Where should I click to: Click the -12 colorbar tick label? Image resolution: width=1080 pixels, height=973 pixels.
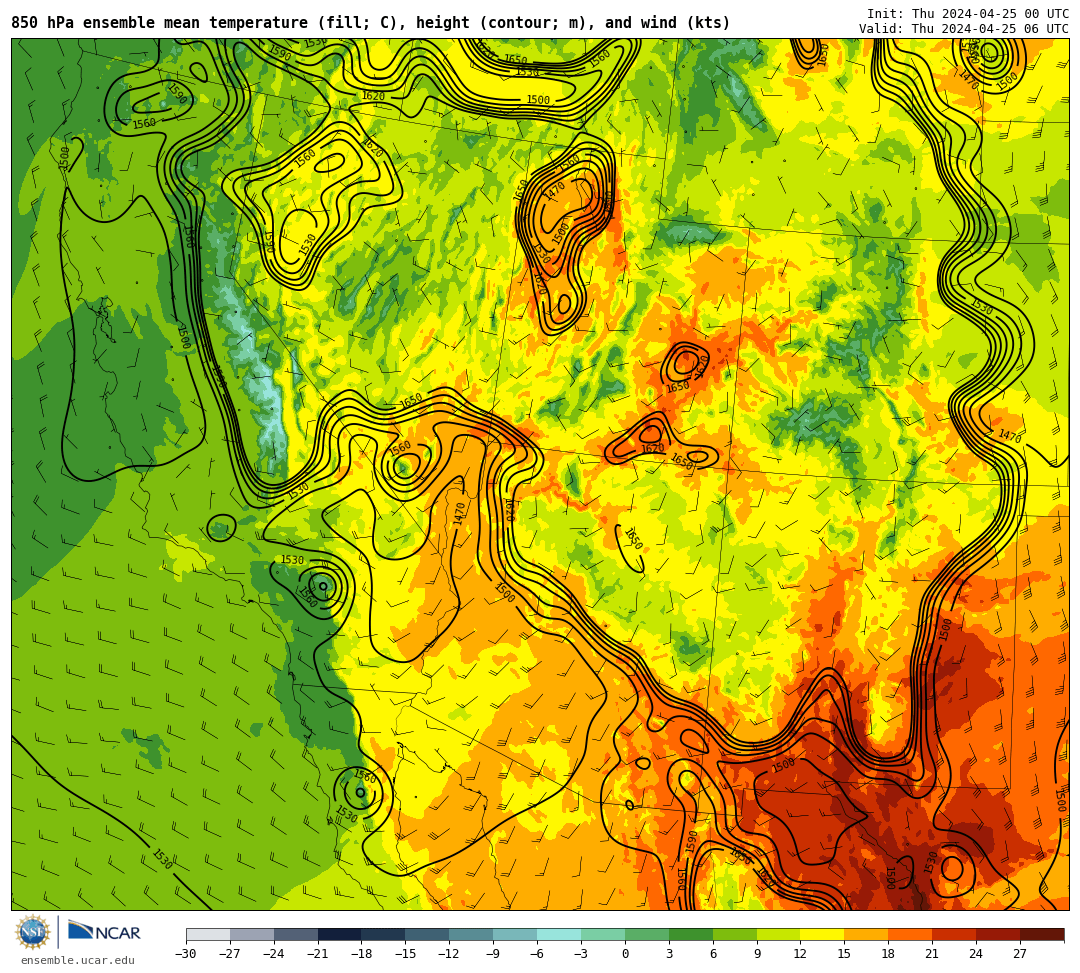[450, 954]
